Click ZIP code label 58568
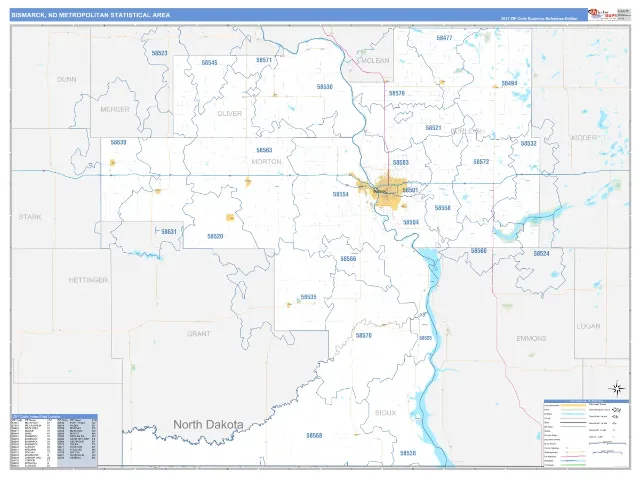 point(314,436)
